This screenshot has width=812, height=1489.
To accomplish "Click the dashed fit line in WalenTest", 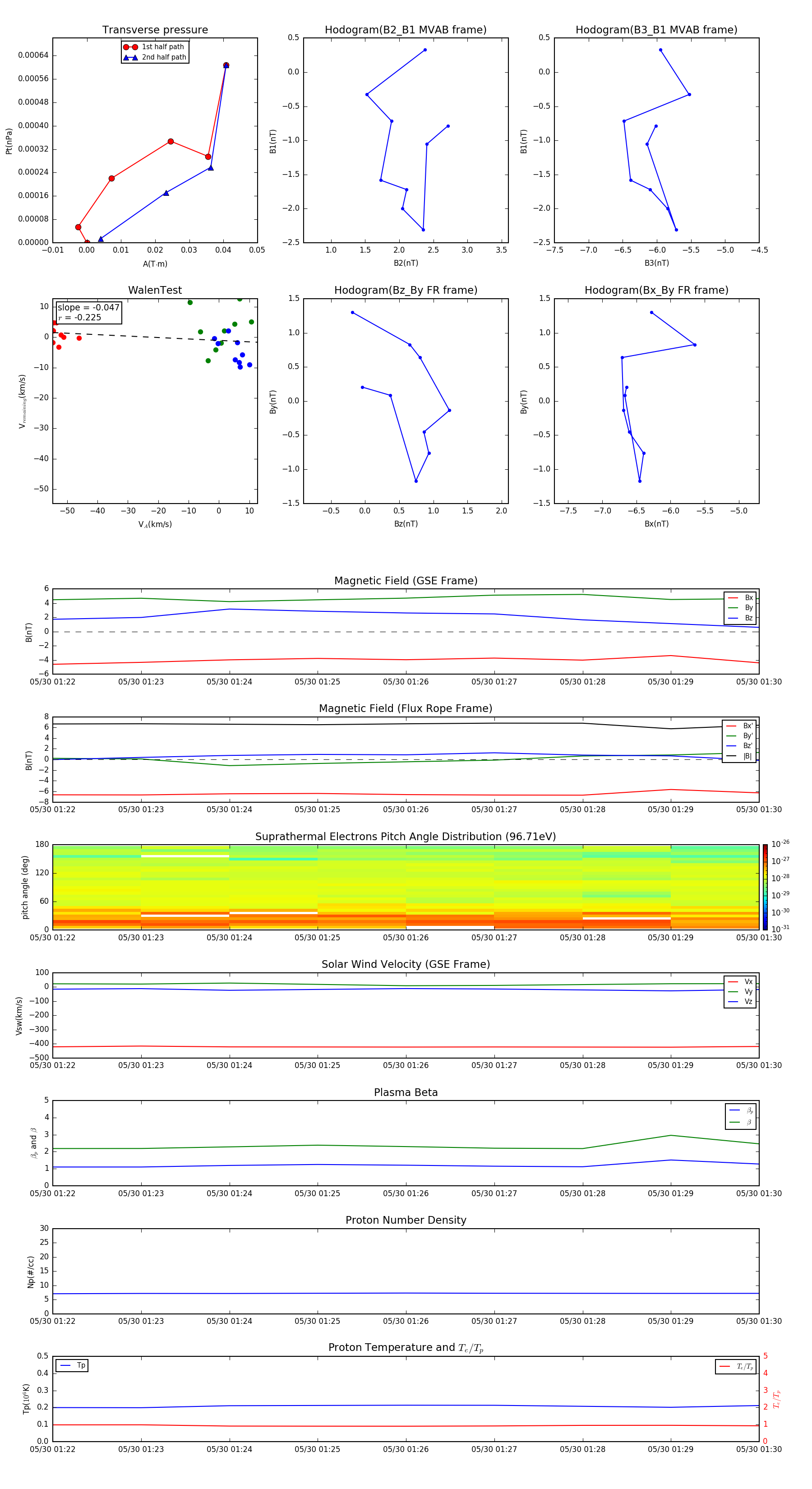I will pyautogui.click(x=155, y=337).
